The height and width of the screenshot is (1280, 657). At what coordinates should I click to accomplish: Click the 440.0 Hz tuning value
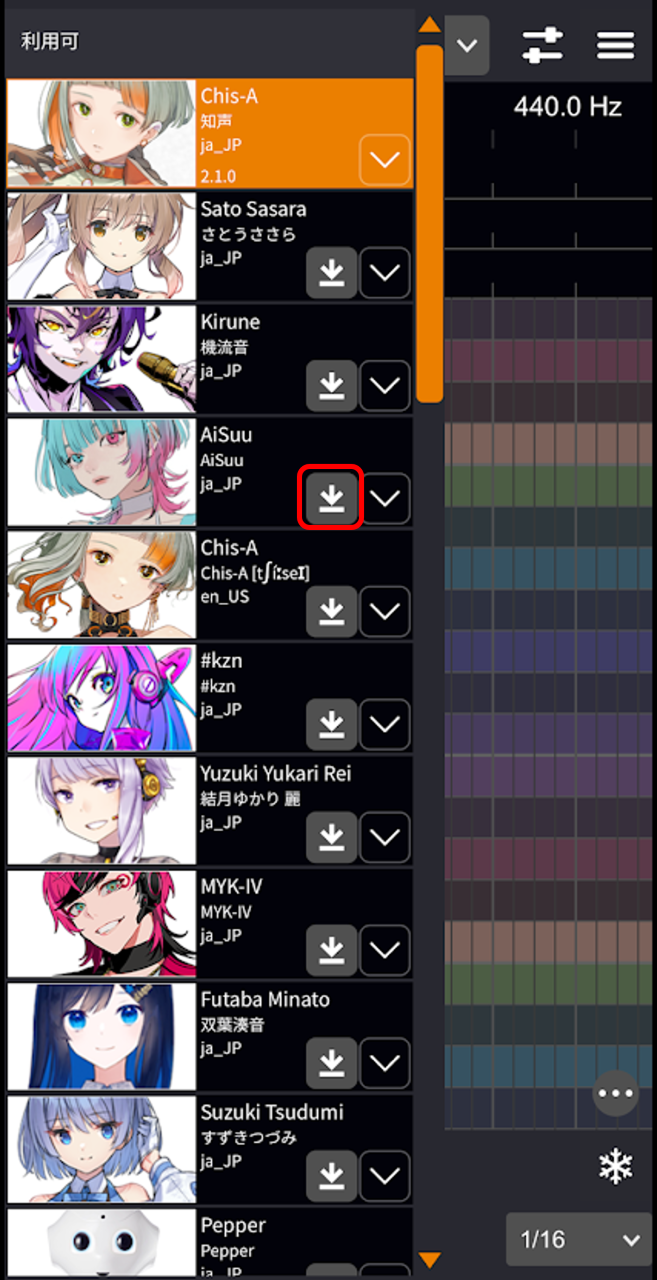coord(568,107)
